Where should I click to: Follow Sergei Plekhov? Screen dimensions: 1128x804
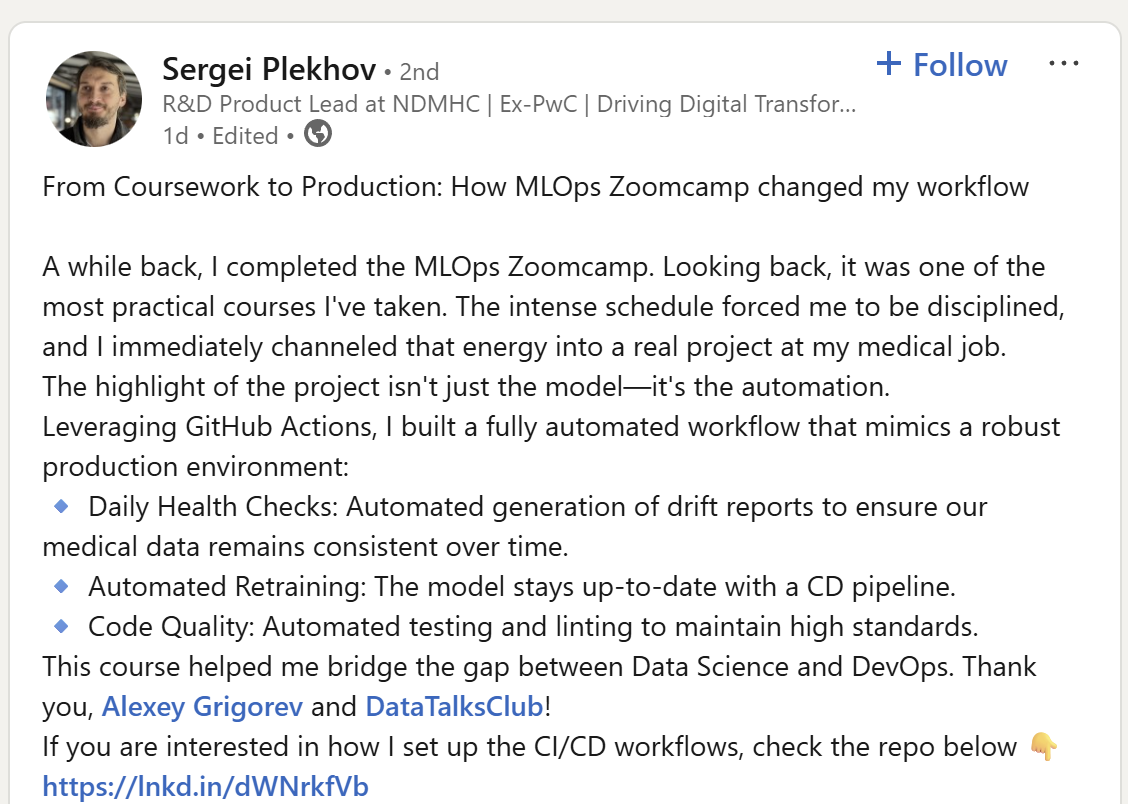(959, 65)
